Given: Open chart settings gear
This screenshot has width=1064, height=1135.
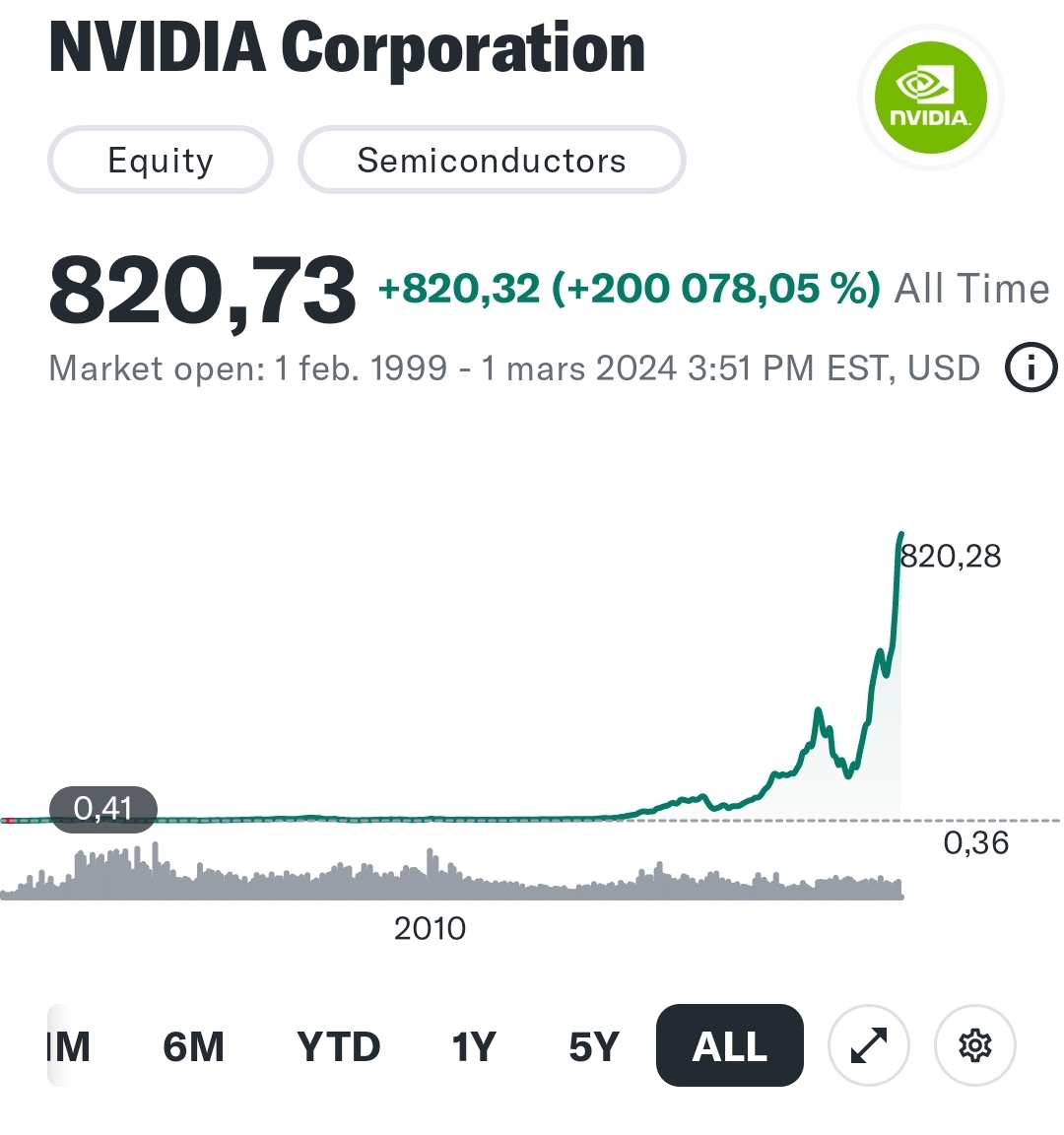Looking at the screenshot, I should click(x=974, y=1045).
